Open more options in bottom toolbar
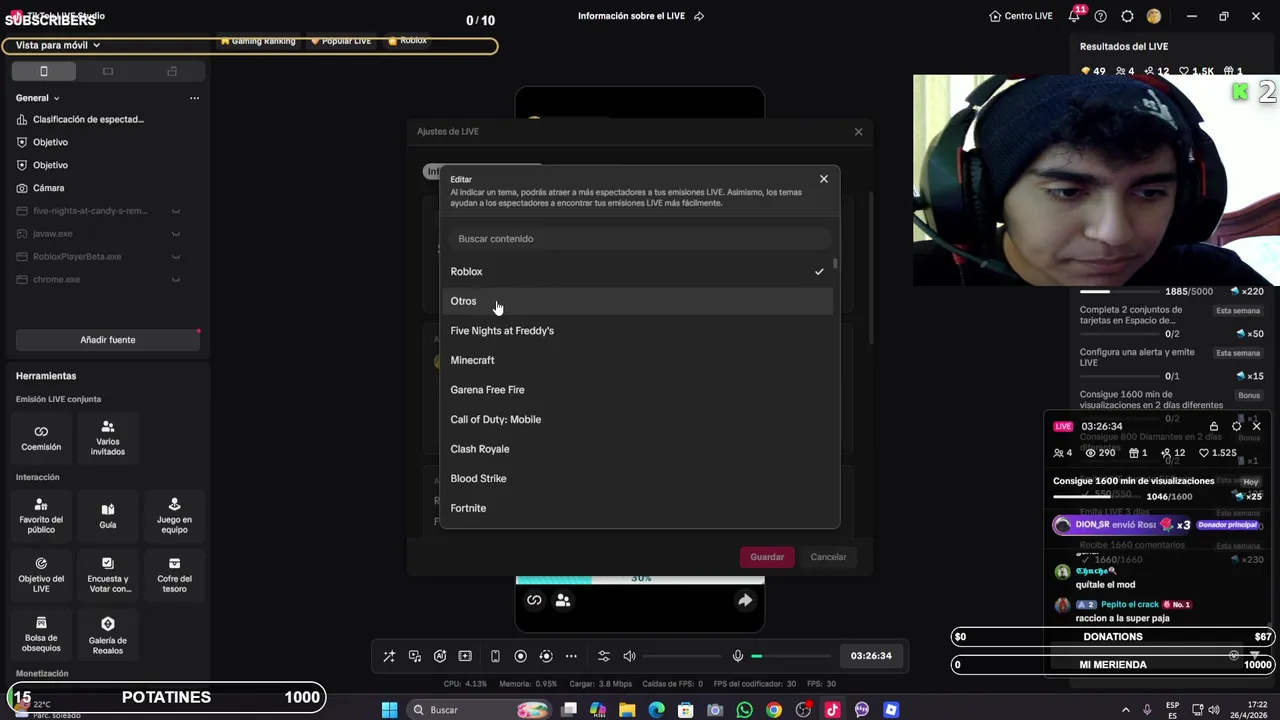This screenshot has width=1280, height=720. 571,656
